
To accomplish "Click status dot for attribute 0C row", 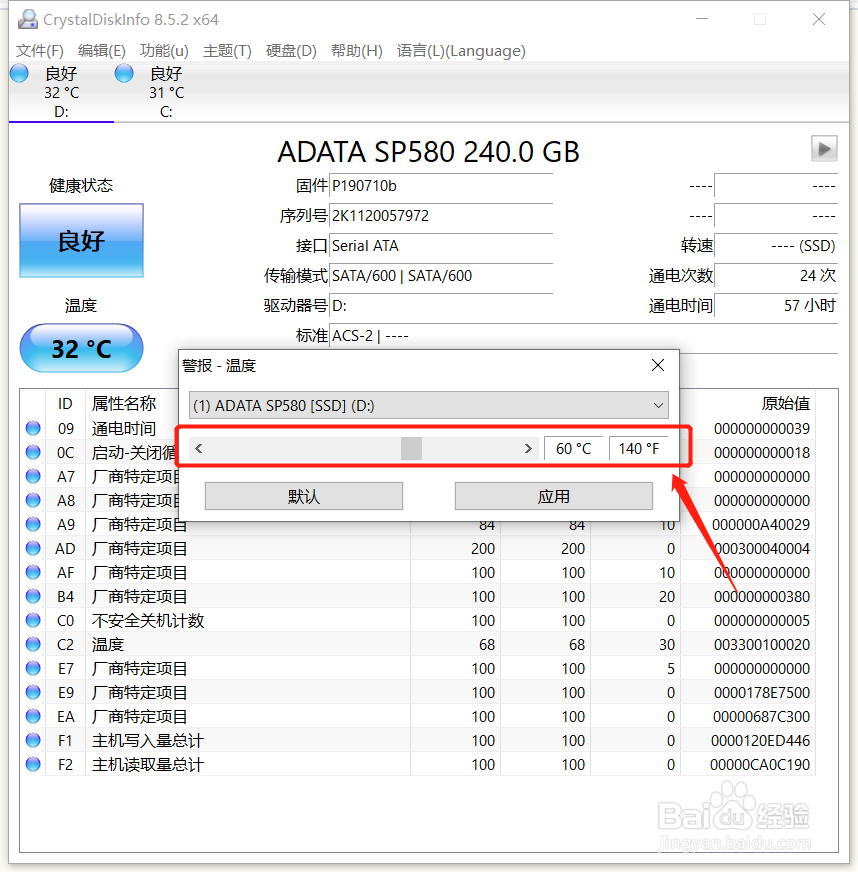I will [33, 452].
